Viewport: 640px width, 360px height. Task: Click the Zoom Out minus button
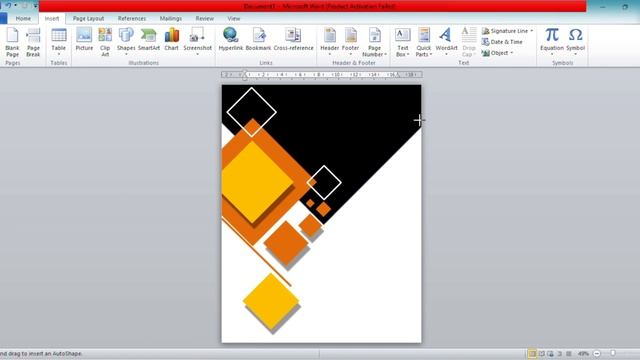597,353
